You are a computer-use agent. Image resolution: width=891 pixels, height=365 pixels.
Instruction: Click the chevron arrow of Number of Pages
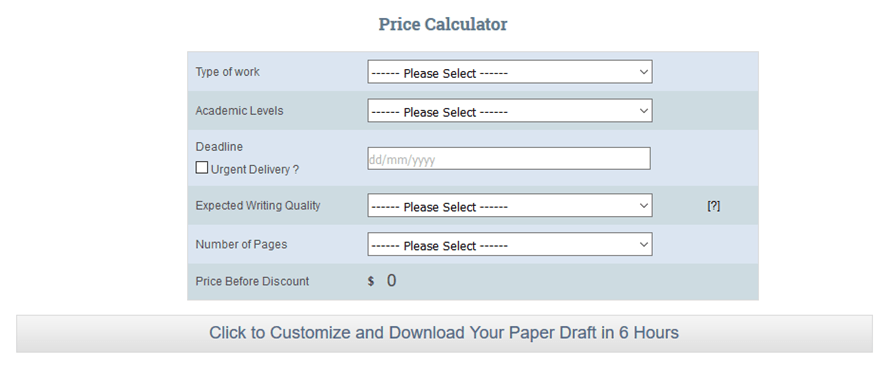coord(643,244)
